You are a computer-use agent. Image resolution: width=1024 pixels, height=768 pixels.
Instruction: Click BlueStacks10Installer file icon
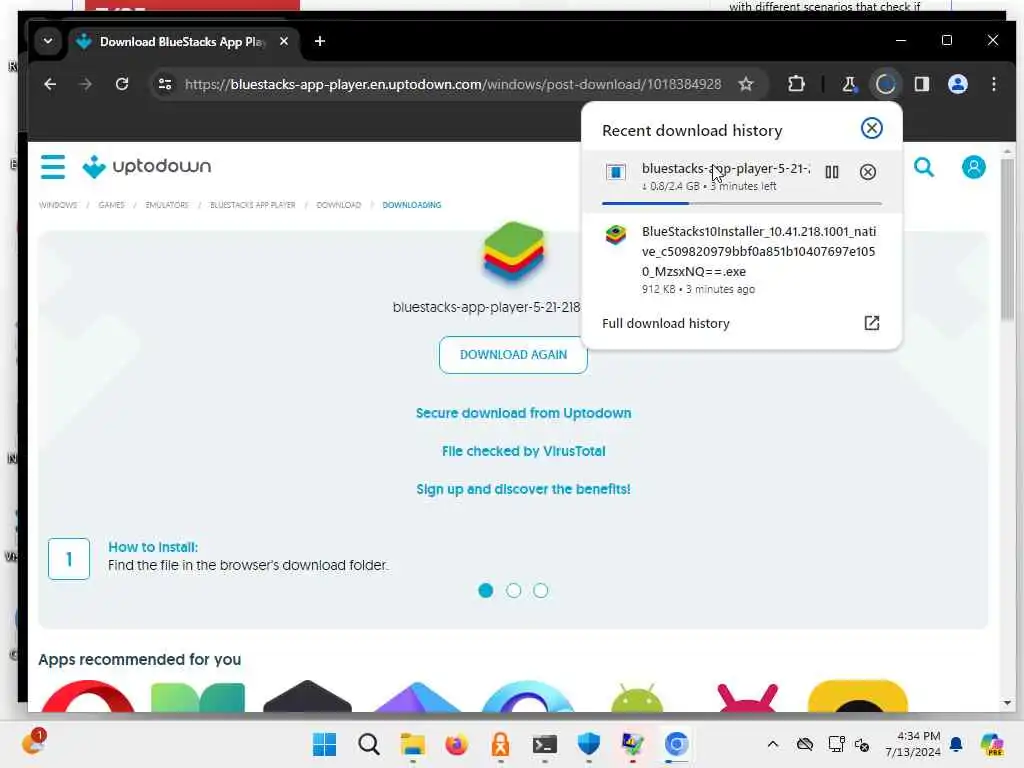click(x=615, y=234)
